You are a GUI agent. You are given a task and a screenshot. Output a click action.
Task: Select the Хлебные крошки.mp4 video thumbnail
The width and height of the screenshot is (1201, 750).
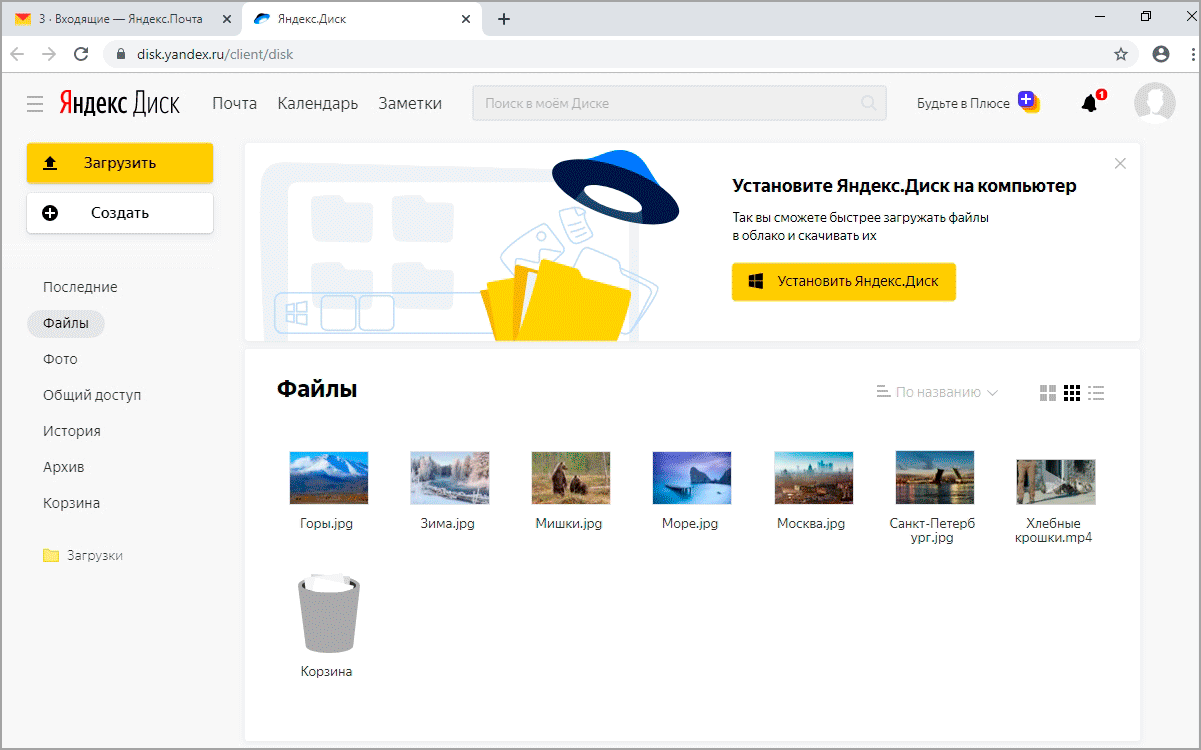1055,481
